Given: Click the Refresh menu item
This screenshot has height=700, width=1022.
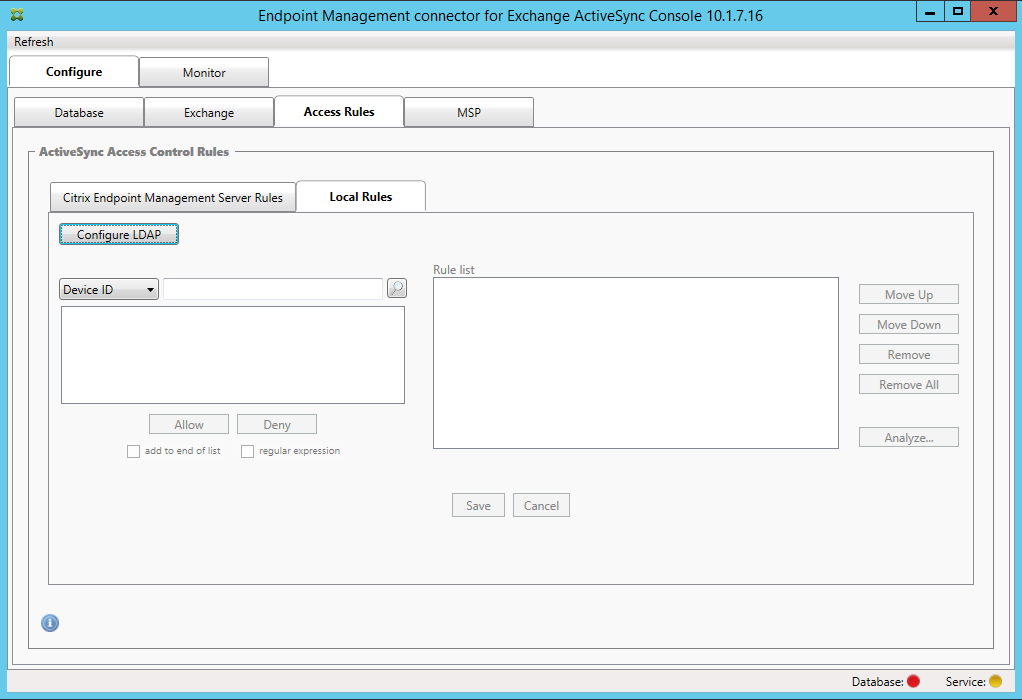Looking at the screenshot, I should [x=34, y=42].
